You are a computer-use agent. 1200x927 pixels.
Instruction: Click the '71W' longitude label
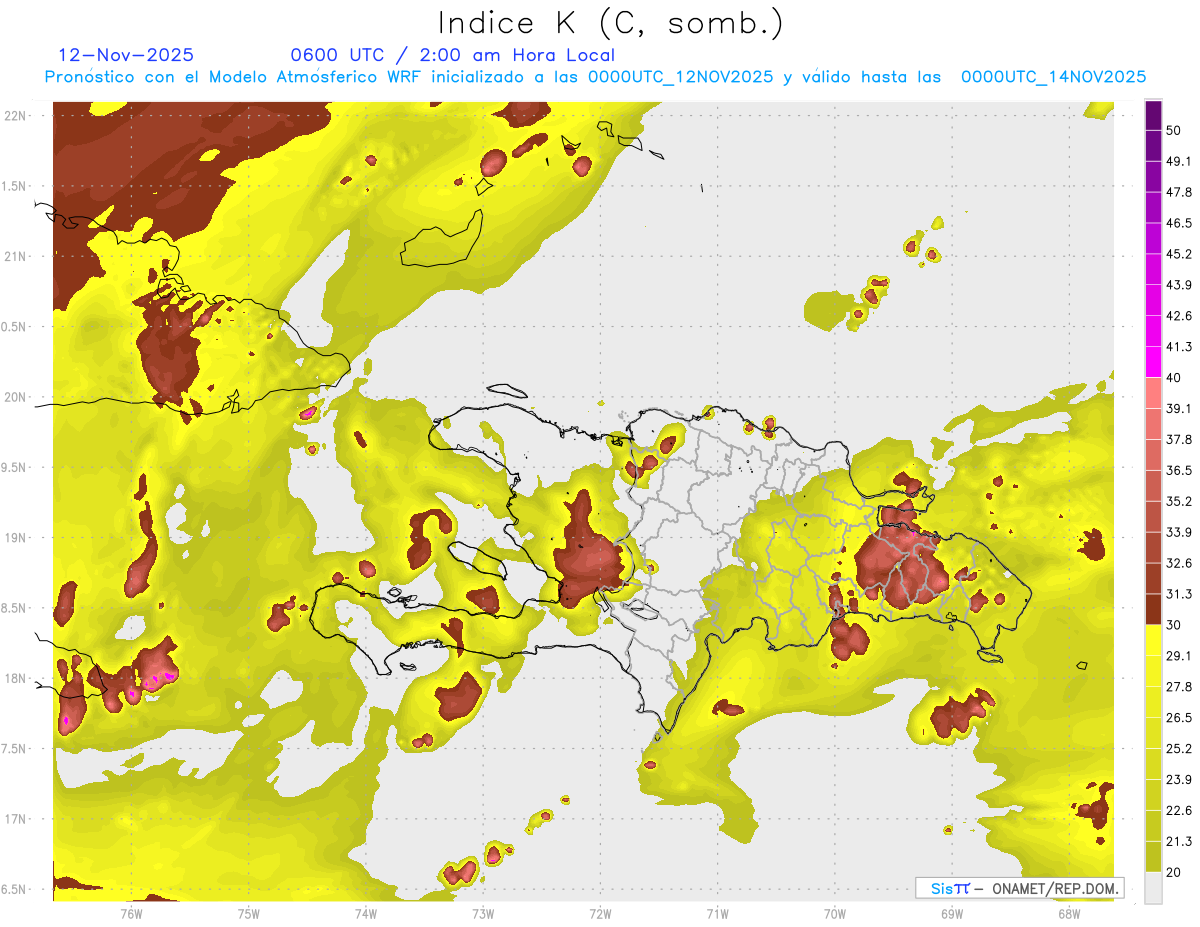pos(717,913)
